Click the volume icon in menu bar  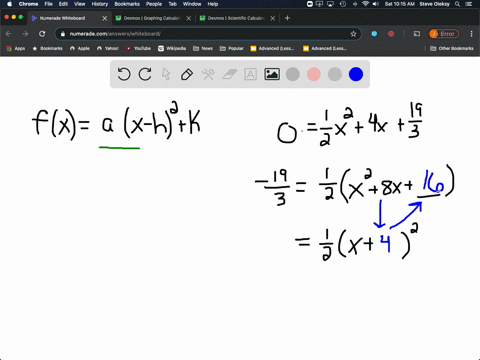tap(376, 4)
